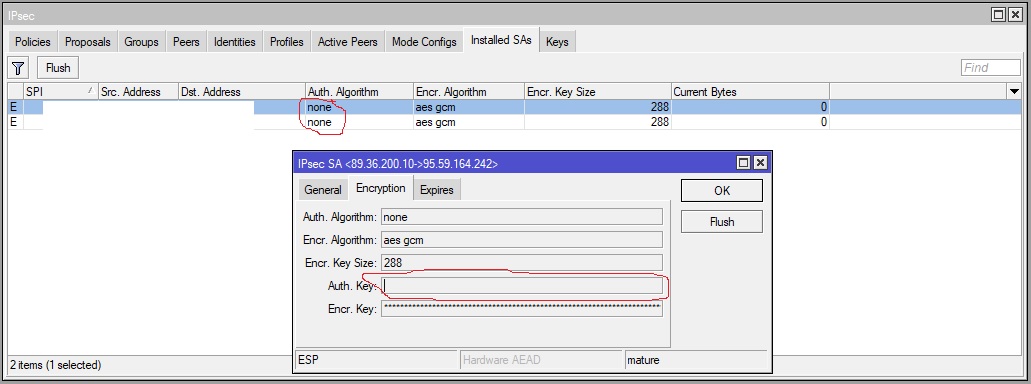This screenshot has width=1031, height=384.
Task: Select the second SA row's aes gcm cell
Action: coord(469,122)
